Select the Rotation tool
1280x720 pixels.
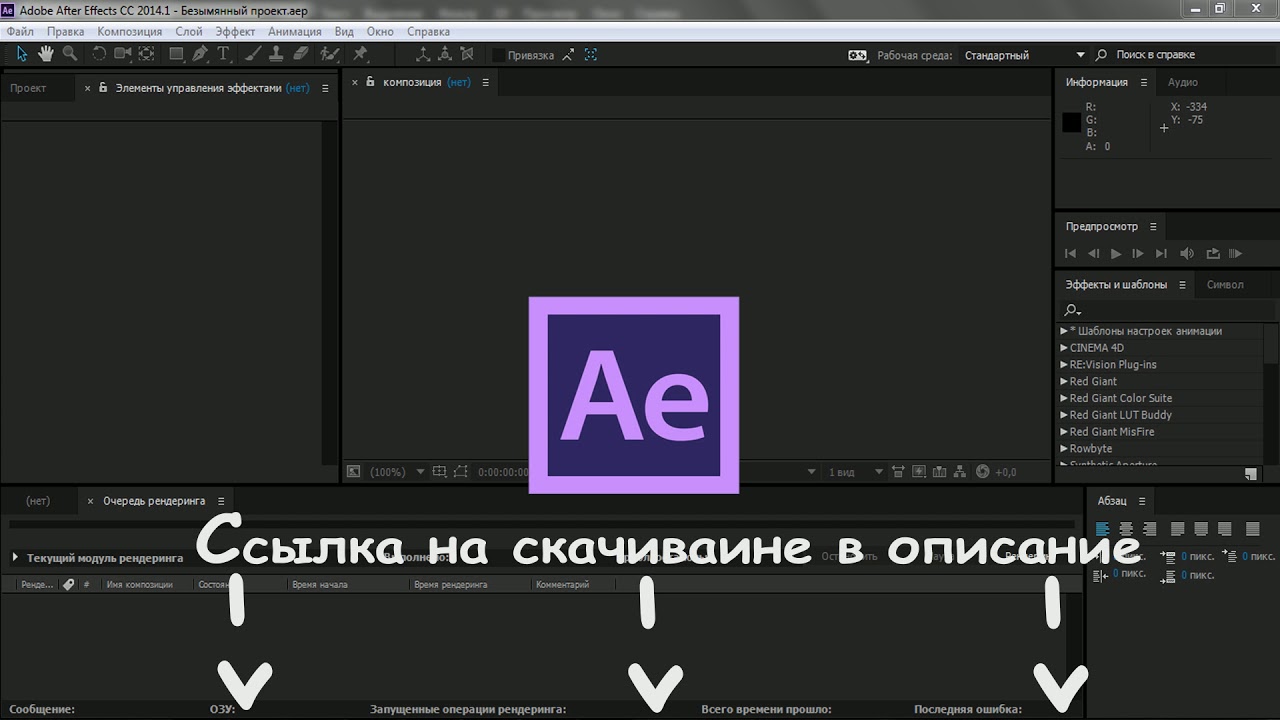pos(99,54)
